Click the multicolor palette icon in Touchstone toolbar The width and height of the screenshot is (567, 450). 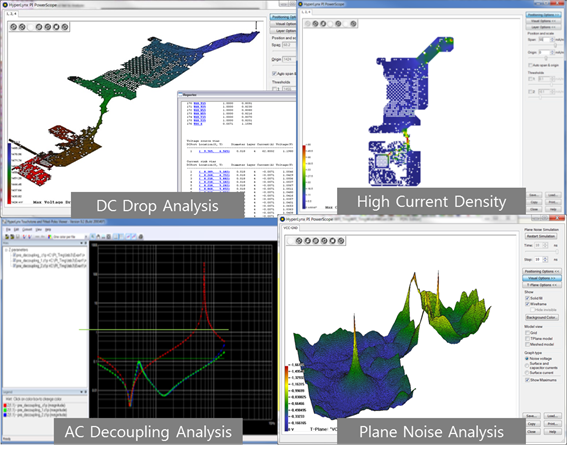(x=50, y=237)
